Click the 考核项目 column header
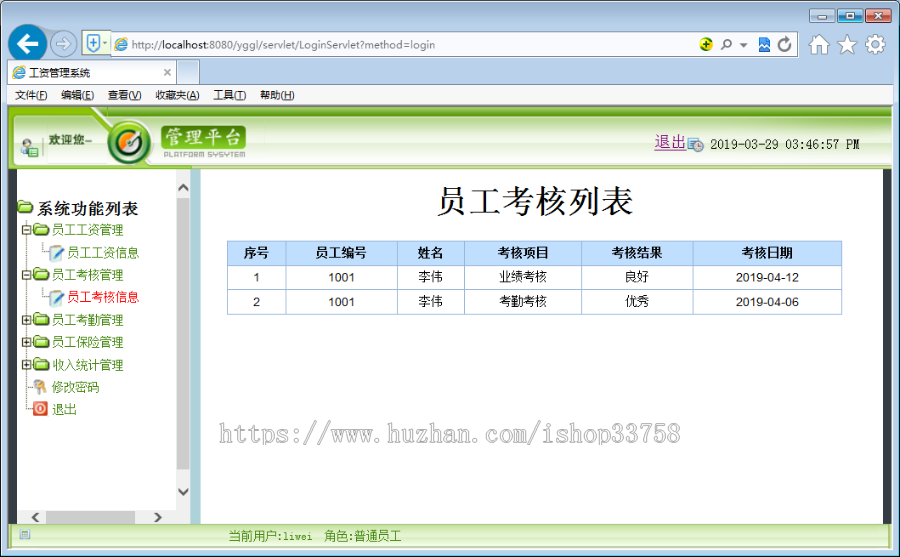This screenshot has height=557, width=900. [x=523, y=253]
